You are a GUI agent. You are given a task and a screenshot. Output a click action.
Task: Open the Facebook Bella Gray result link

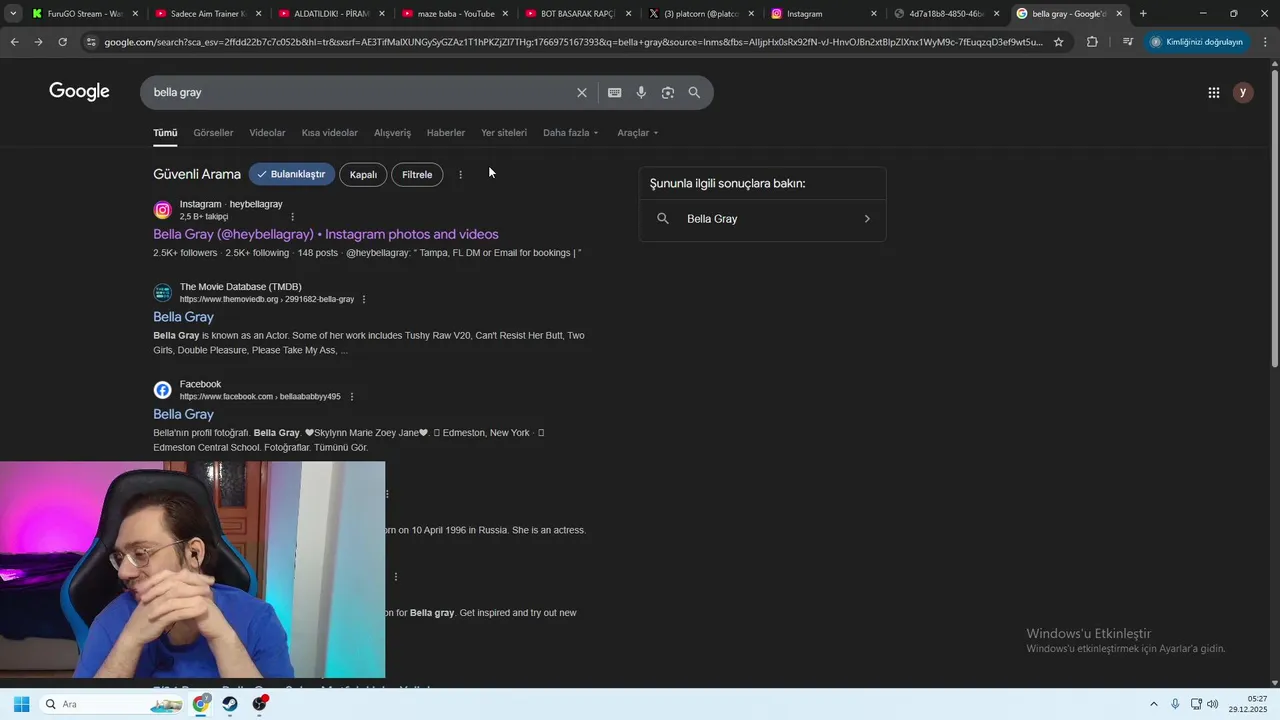(x=183, y=414)
